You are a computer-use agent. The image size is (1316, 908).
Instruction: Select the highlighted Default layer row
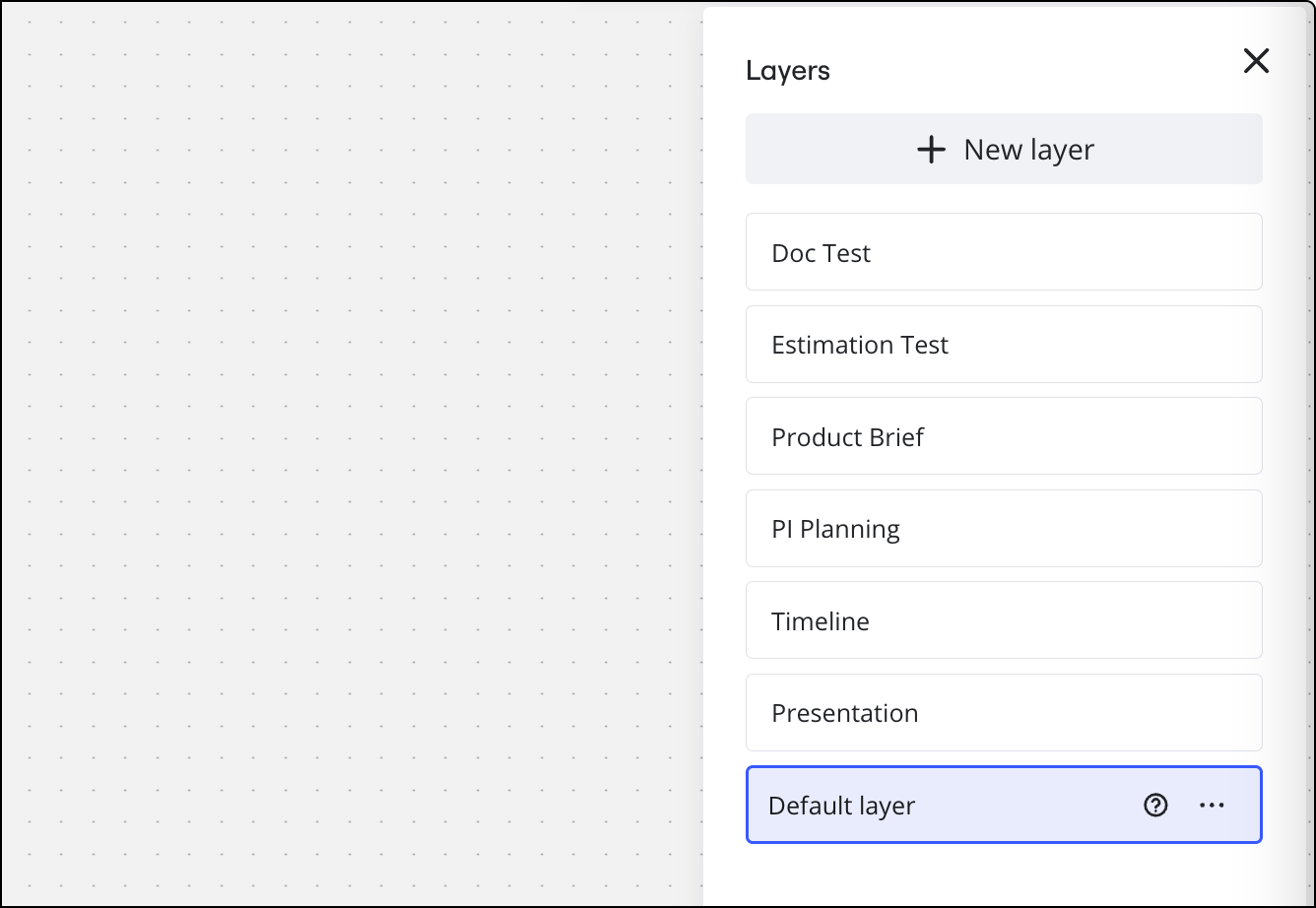point(985,806)
